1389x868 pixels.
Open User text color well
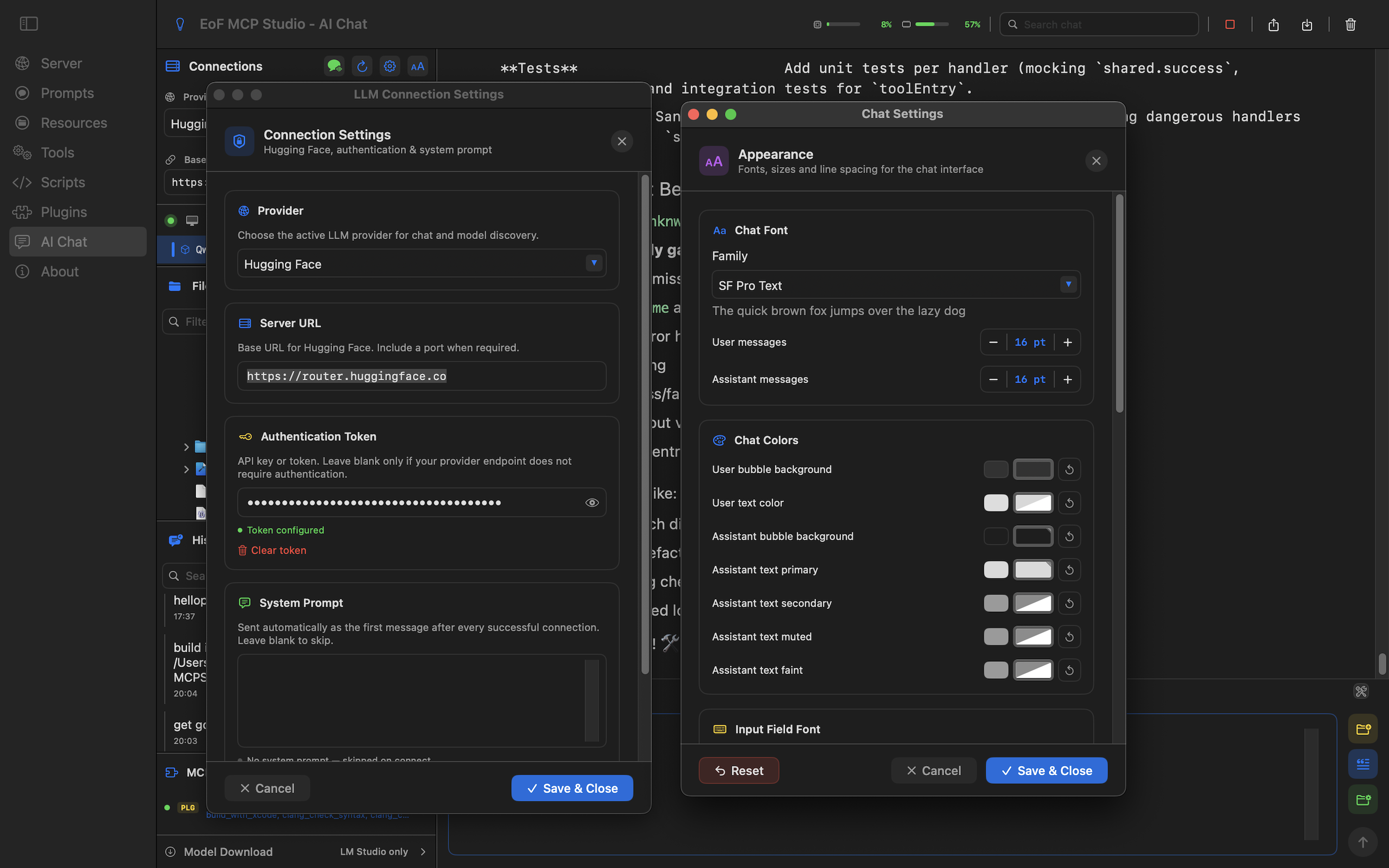(1033, 503)
